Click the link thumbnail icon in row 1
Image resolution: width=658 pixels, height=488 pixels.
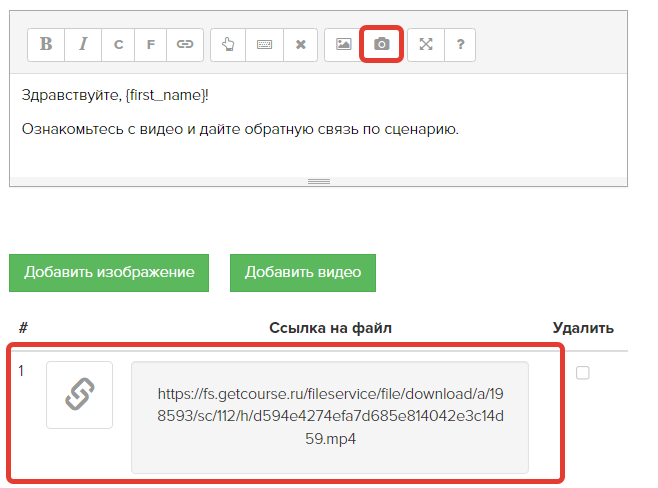pyautogui.click(x=79, y=395)
